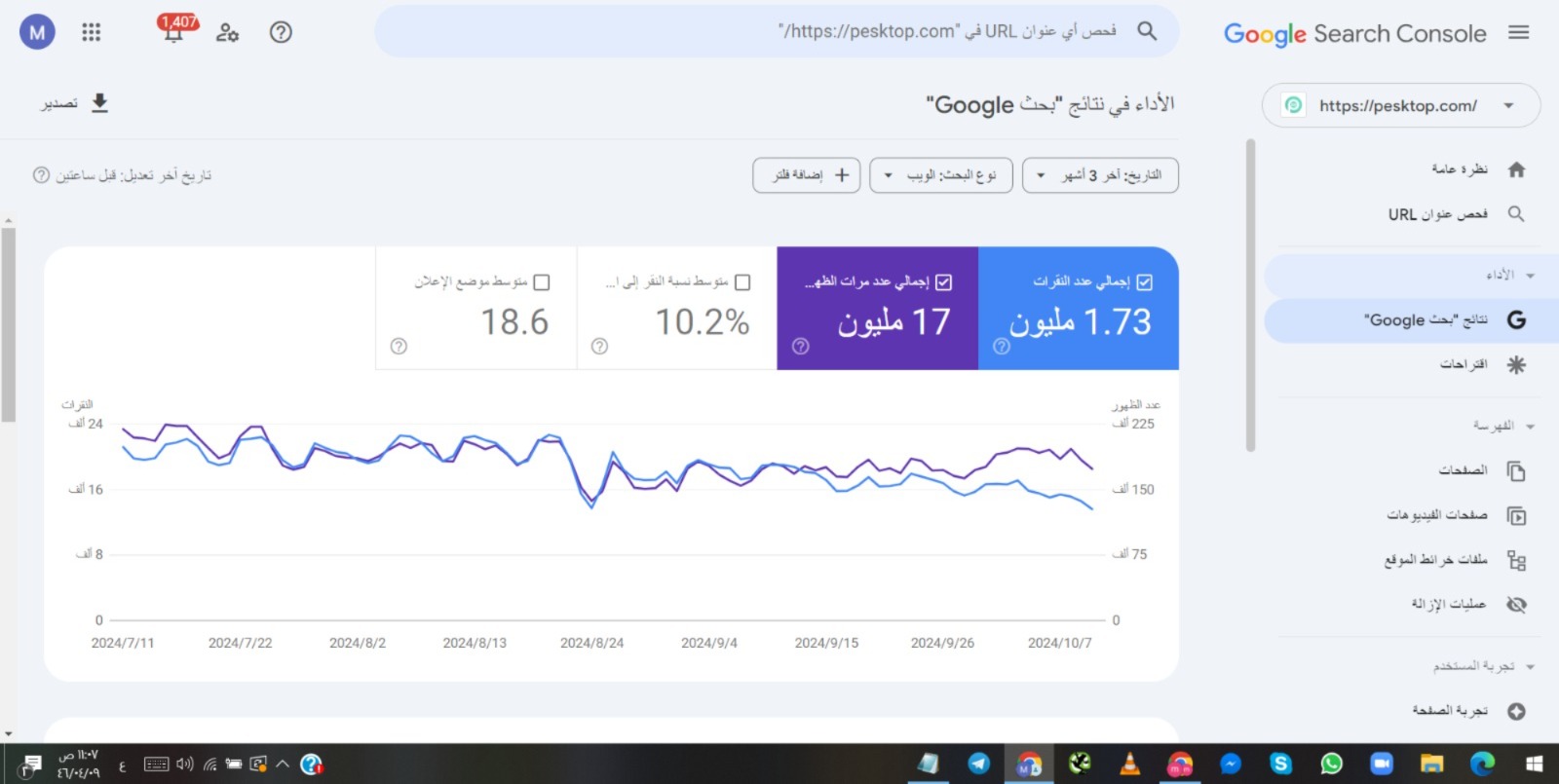Click help icon on total clicks card
Screen dimensions: 1559x784
click(x=1002, y=346)
